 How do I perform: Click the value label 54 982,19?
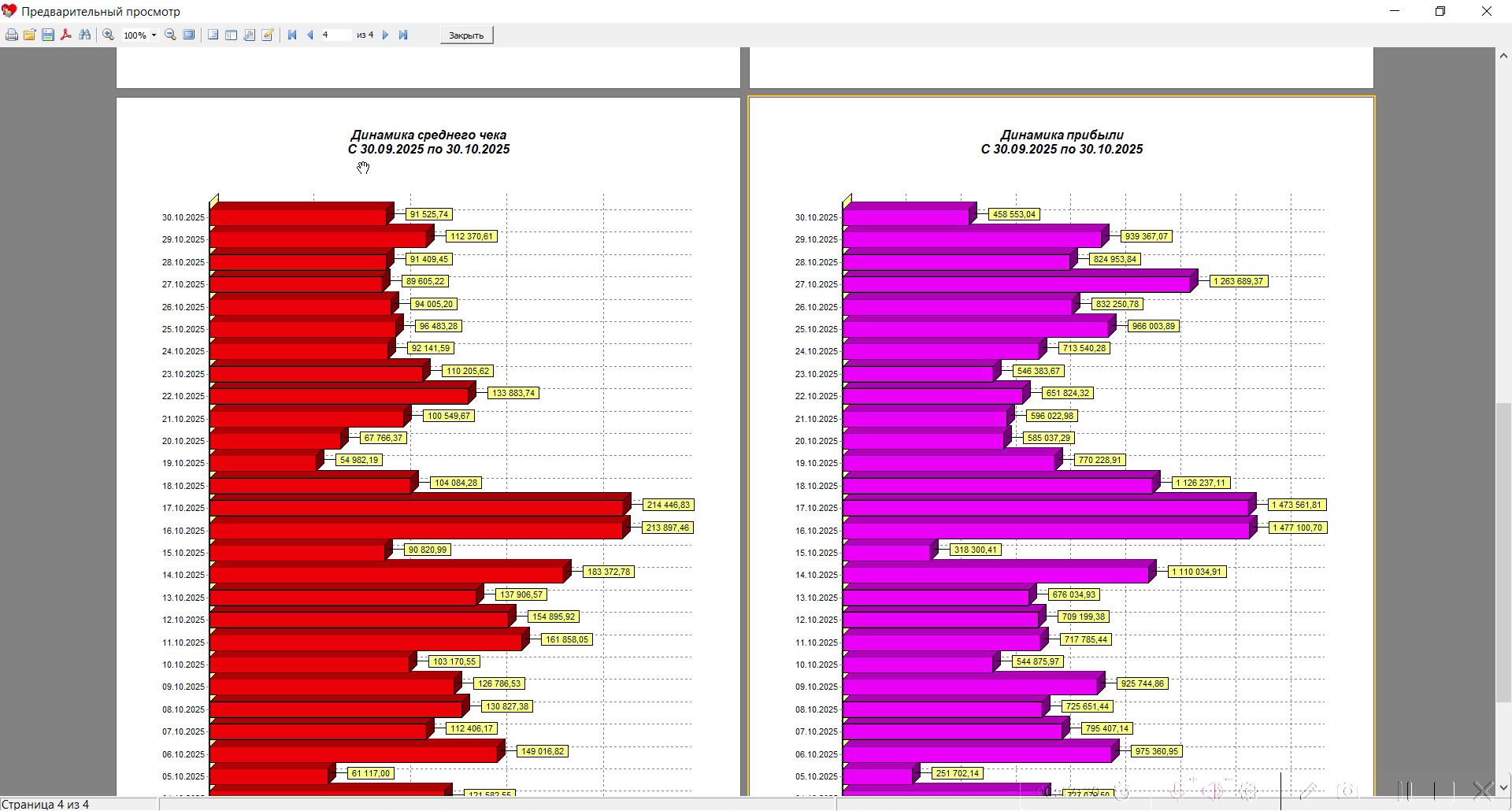(359, 461)
